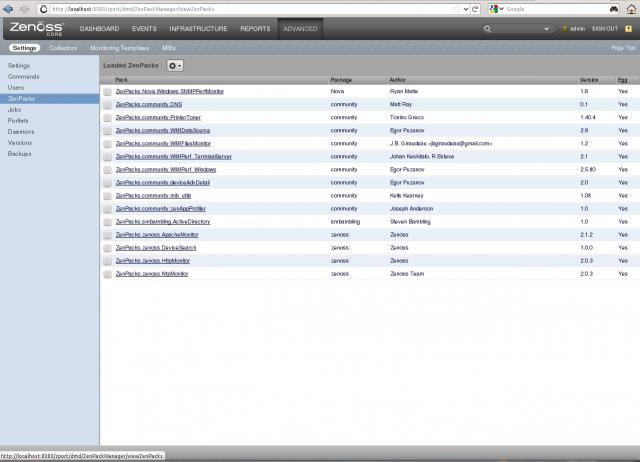
Task: Check the ZenPacks.community.WMIDataSource checkbox
Action: tap(107, 131)
